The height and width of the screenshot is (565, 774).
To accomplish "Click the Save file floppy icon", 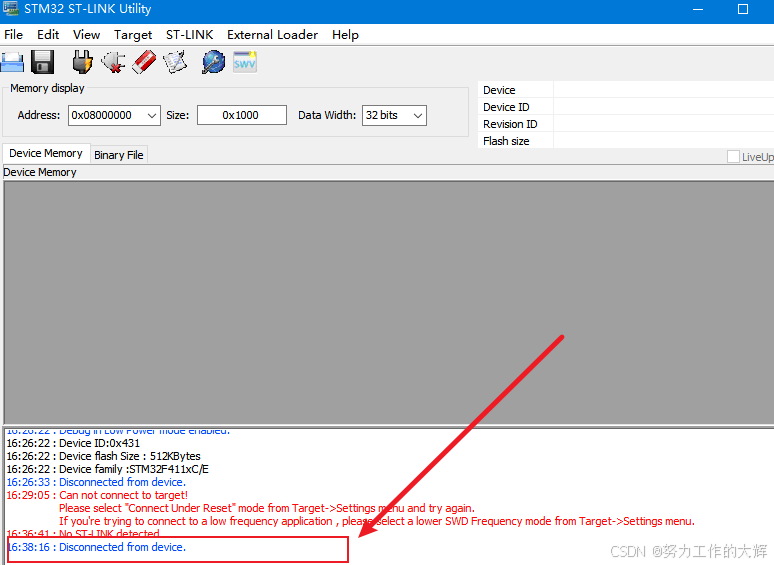I will click(42, 62).
